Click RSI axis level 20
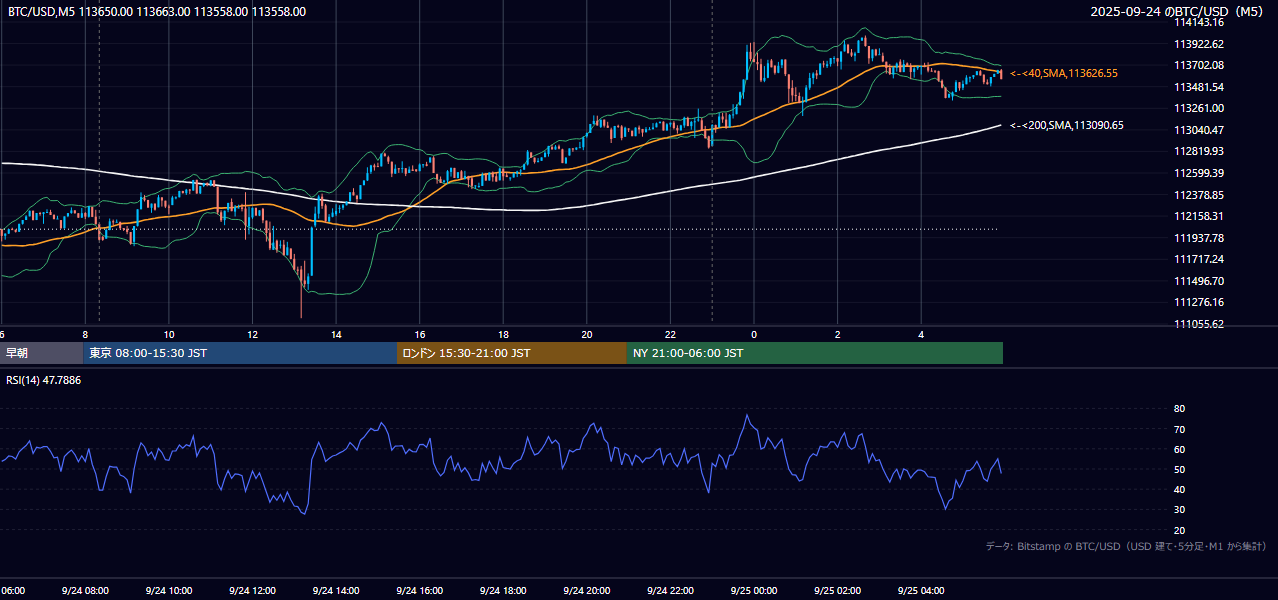The width and height of the screenshot is (1278, 600). pyautogui.click(x=1179, y=530)
